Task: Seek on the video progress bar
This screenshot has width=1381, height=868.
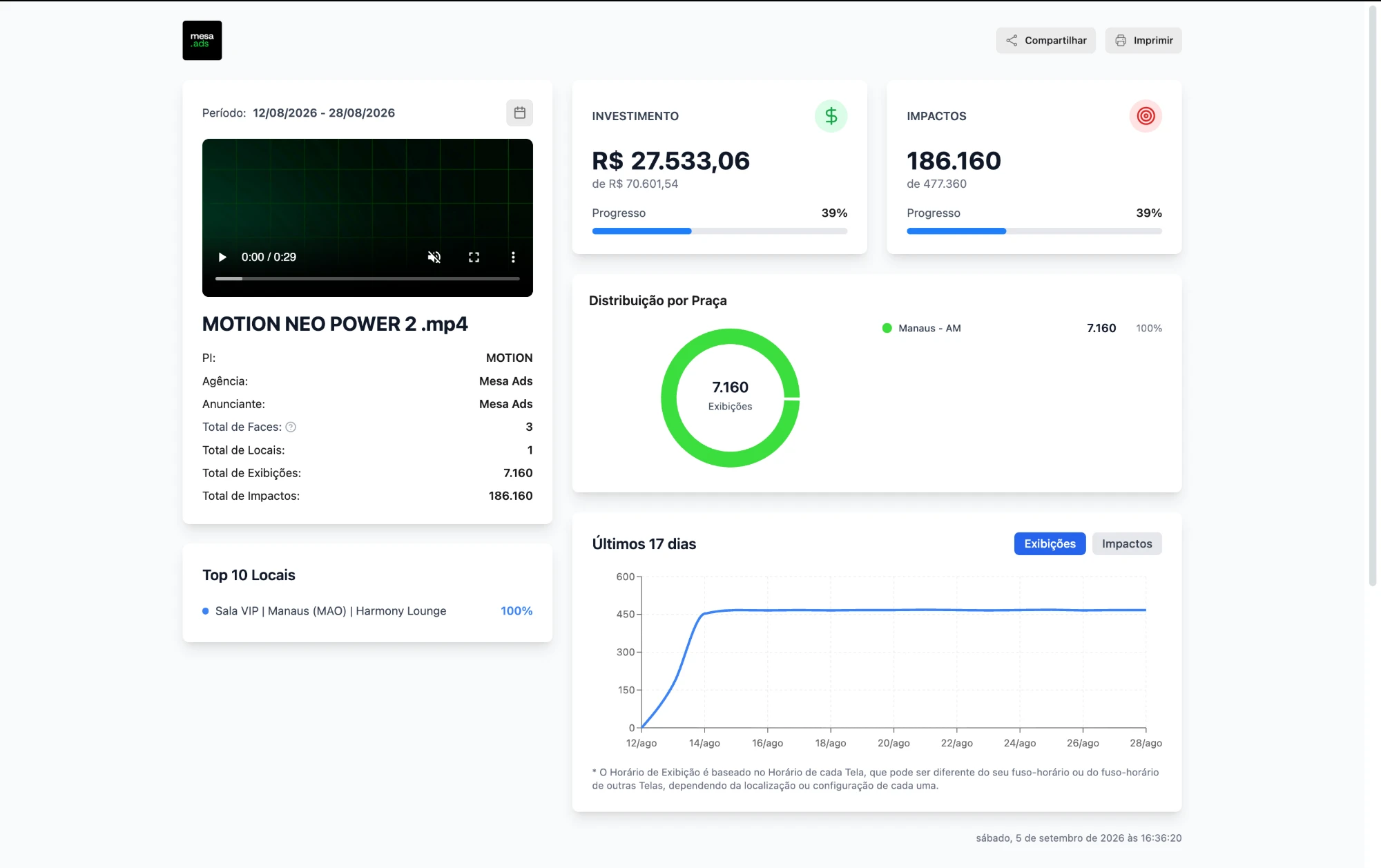Action: pyautogui.click(x=367, y=278)
